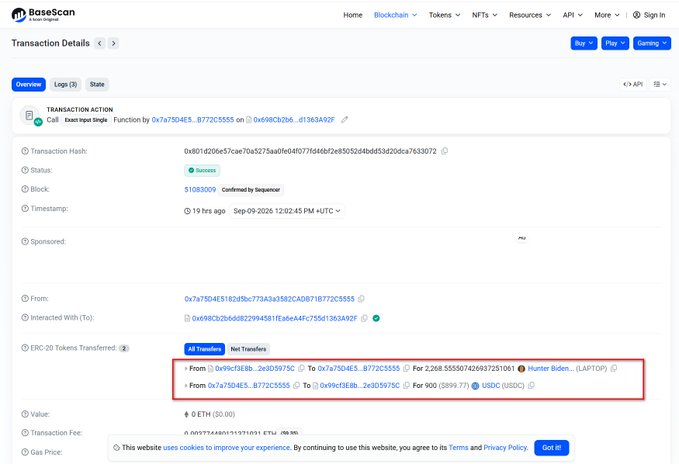Image resolution: width=679 pixels, height=464 pixels.
Task: Open the Play dropdown
Action: pyautogui.click(x=615, y=43)
